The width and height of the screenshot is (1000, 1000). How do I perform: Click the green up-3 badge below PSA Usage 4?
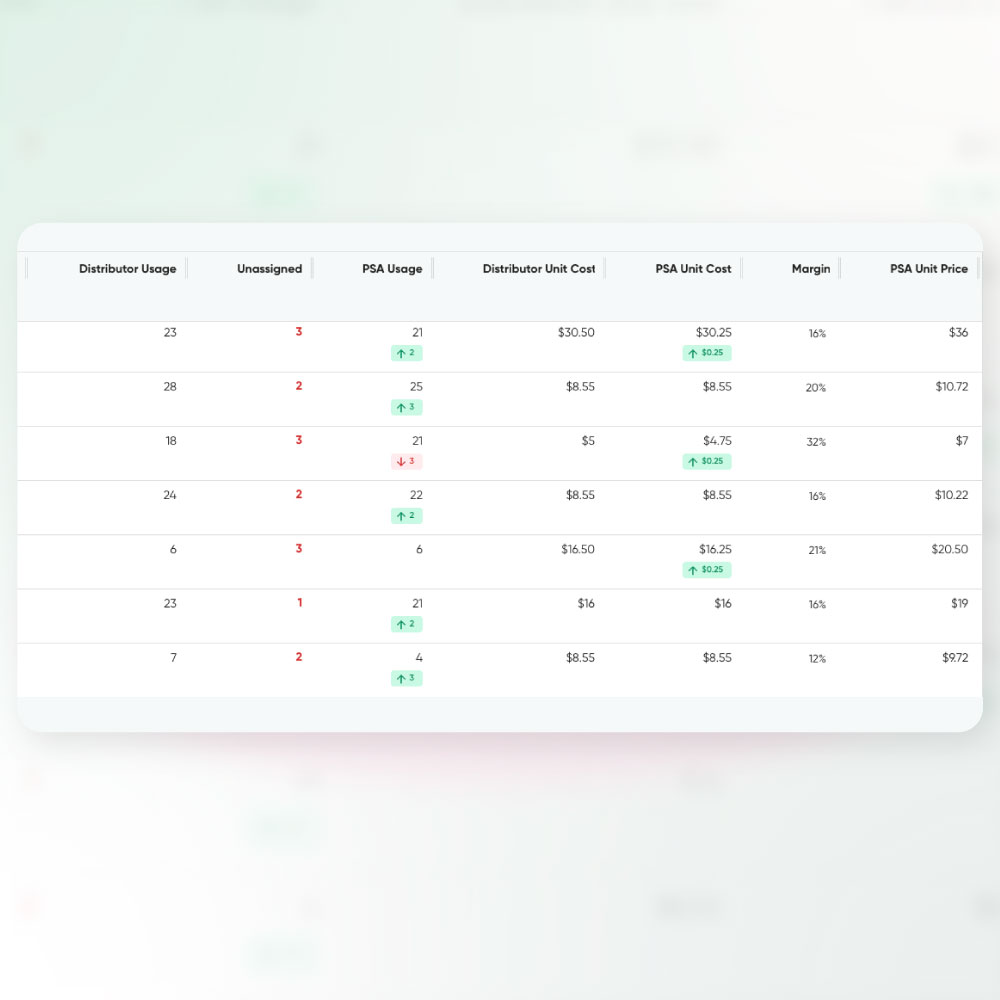point(405,678)
